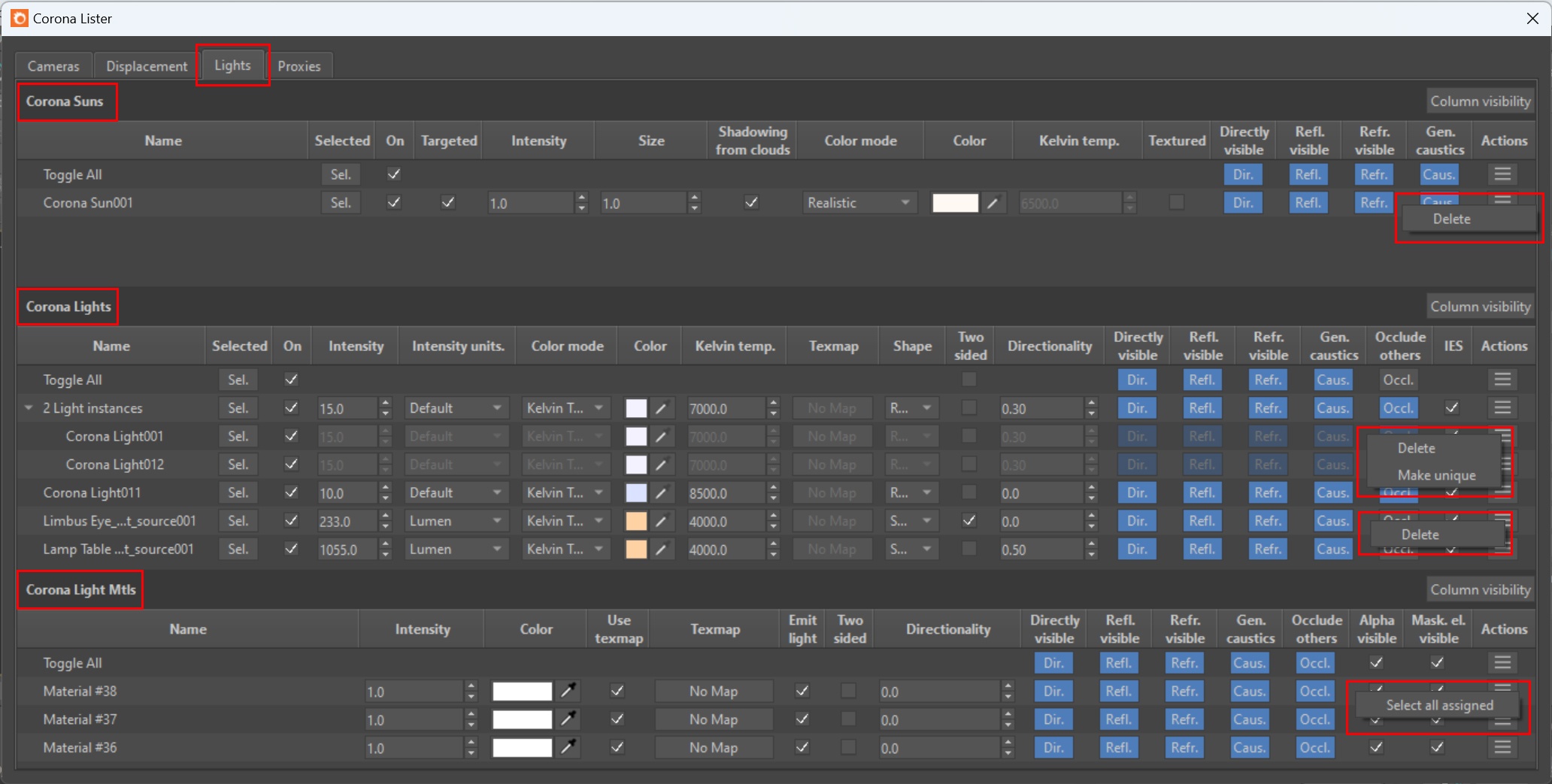The height and width of the screenshot is (784, 1552).
Task: Toggle Textured checkbox for Corona Sun001
Action: [1177, 202]
